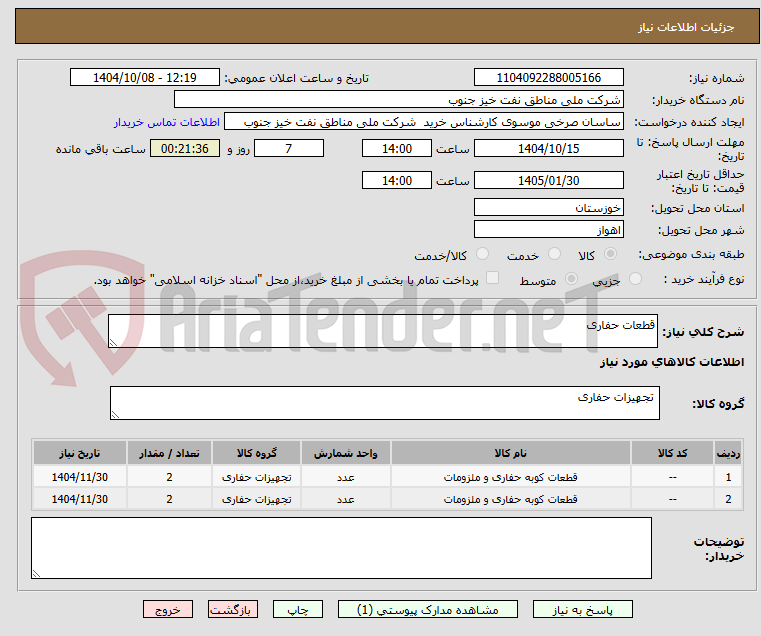Click resize handle of توضیحات خریدار box
Viewport: 761px width, 636px height.
tap(36, 573)
